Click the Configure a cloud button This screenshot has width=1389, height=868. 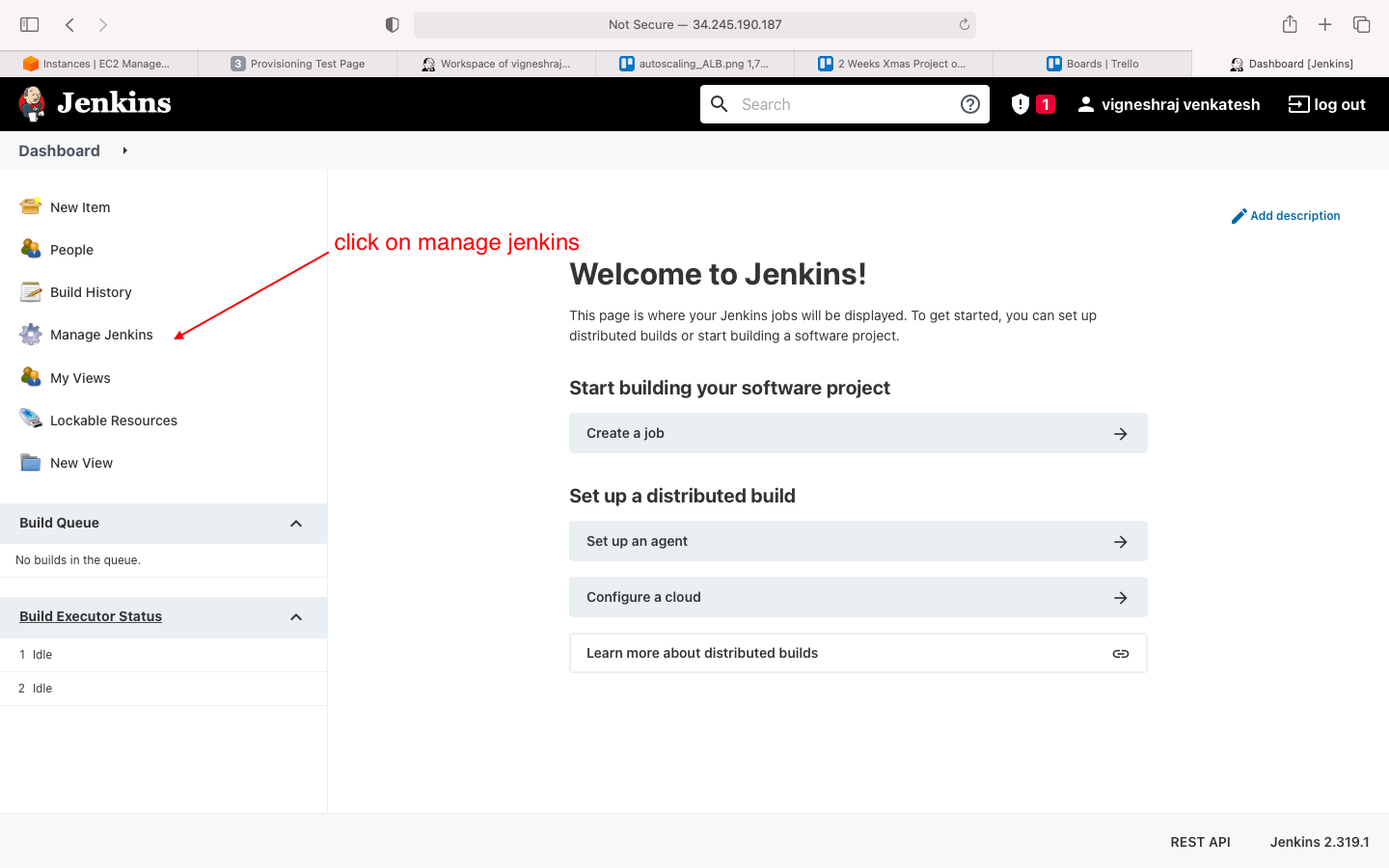[x=858, y=597]
